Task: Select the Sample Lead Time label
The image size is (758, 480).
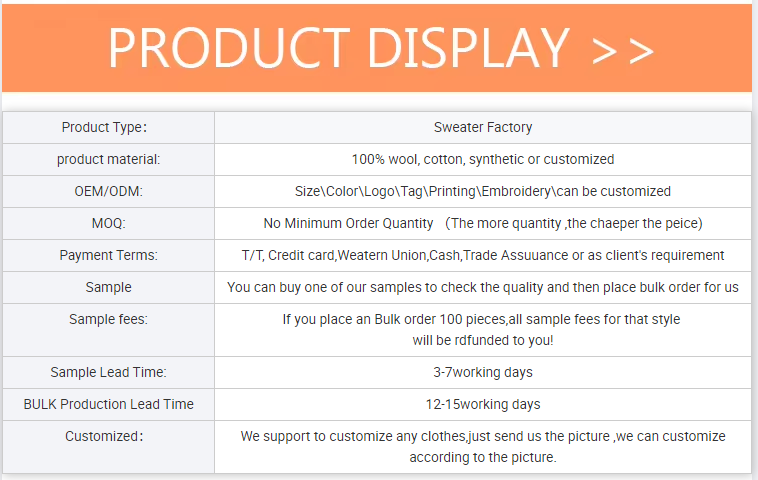Action: click(x=108, y=372)
